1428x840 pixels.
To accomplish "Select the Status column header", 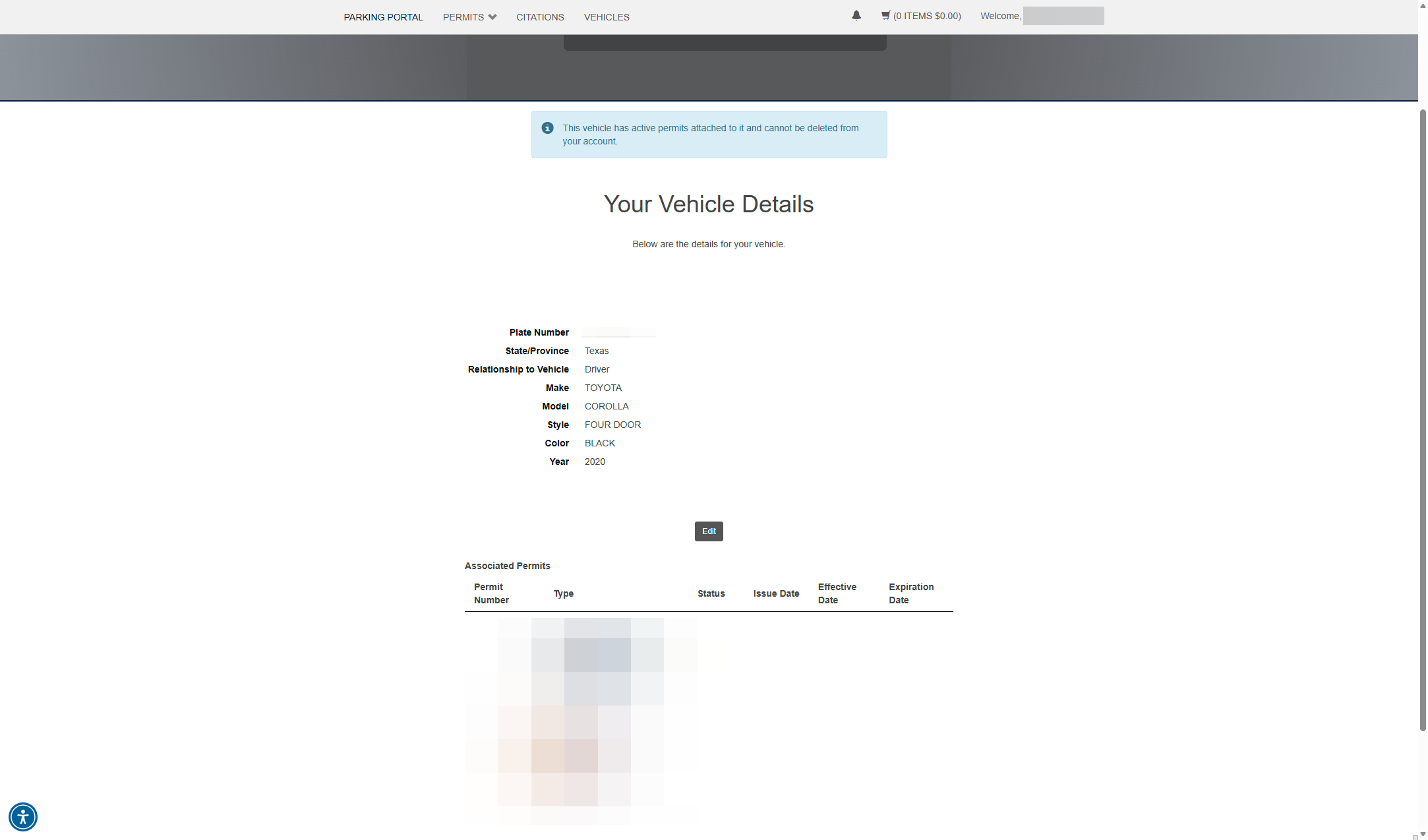I will (x=711, y=593).
